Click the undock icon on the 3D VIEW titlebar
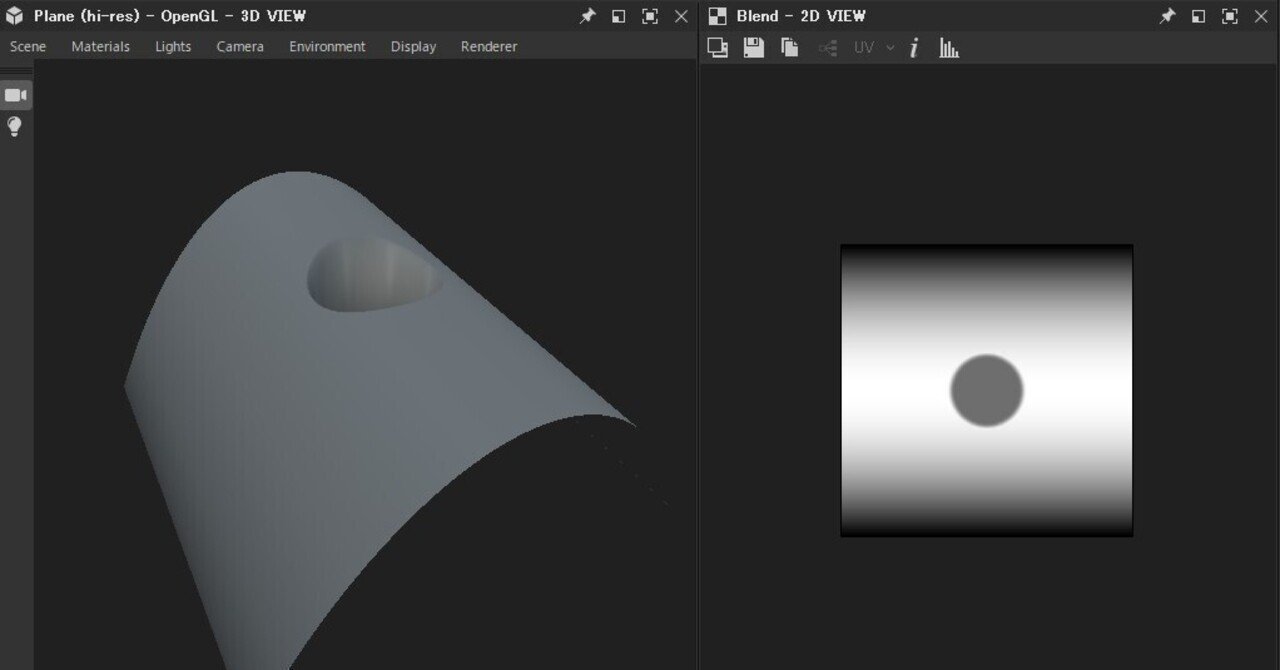The height and width of the screenshot is (670, 1280). 619,15
